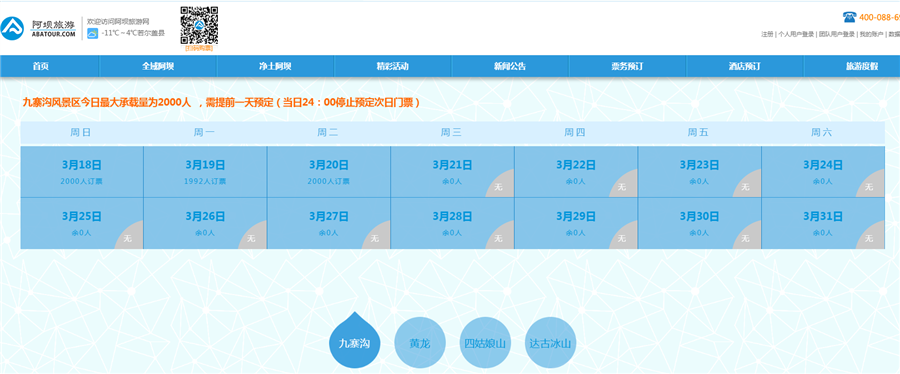900x374 pixels.
Task: Select the 3月19日 date label
Action: pyautogui.click(x=205, y=165)
